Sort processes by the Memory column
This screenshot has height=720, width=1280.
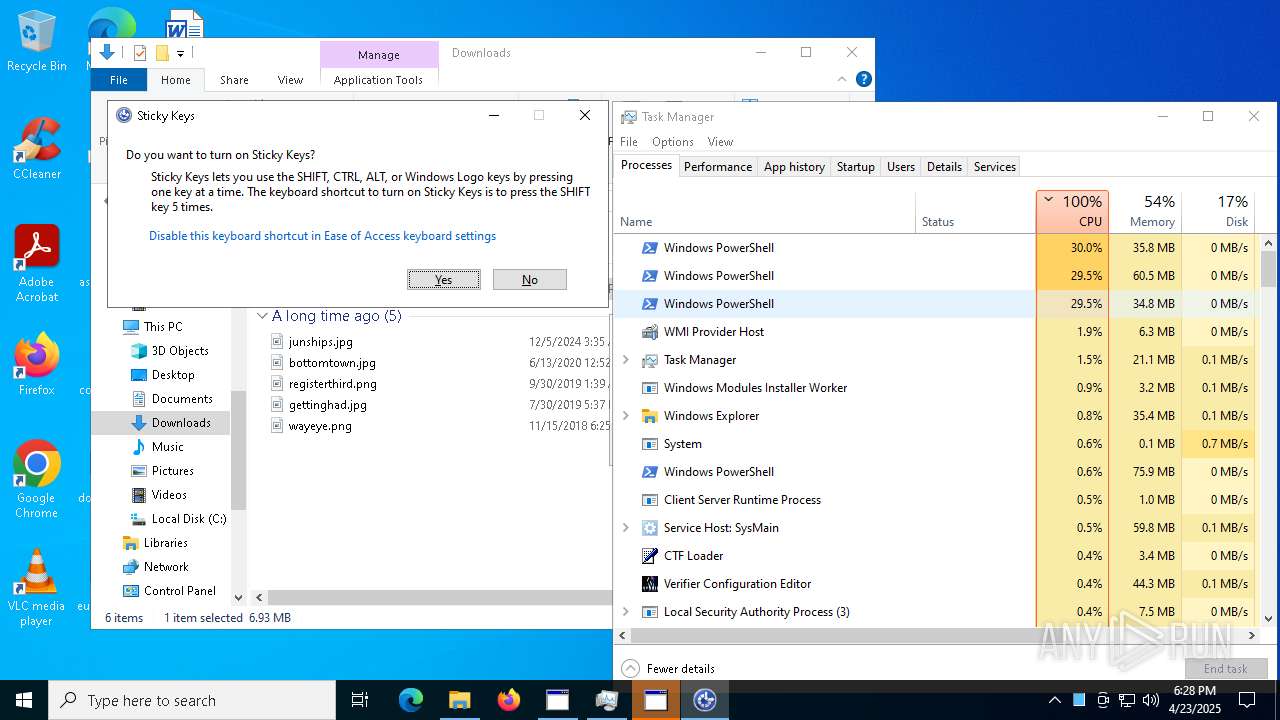(x=1145, y=211)
